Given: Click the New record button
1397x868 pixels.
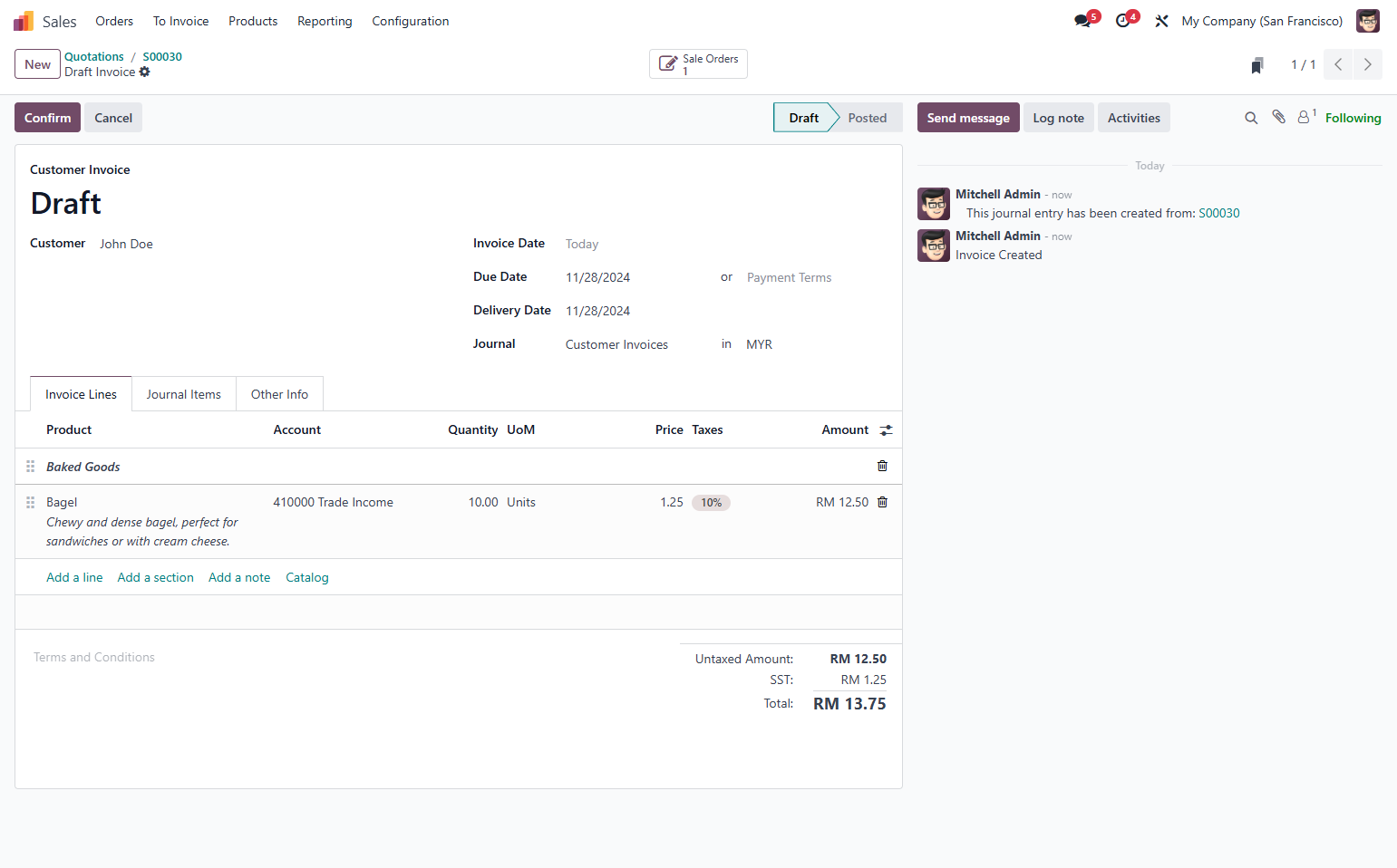Looking at the screenshot, I should 37,64.
